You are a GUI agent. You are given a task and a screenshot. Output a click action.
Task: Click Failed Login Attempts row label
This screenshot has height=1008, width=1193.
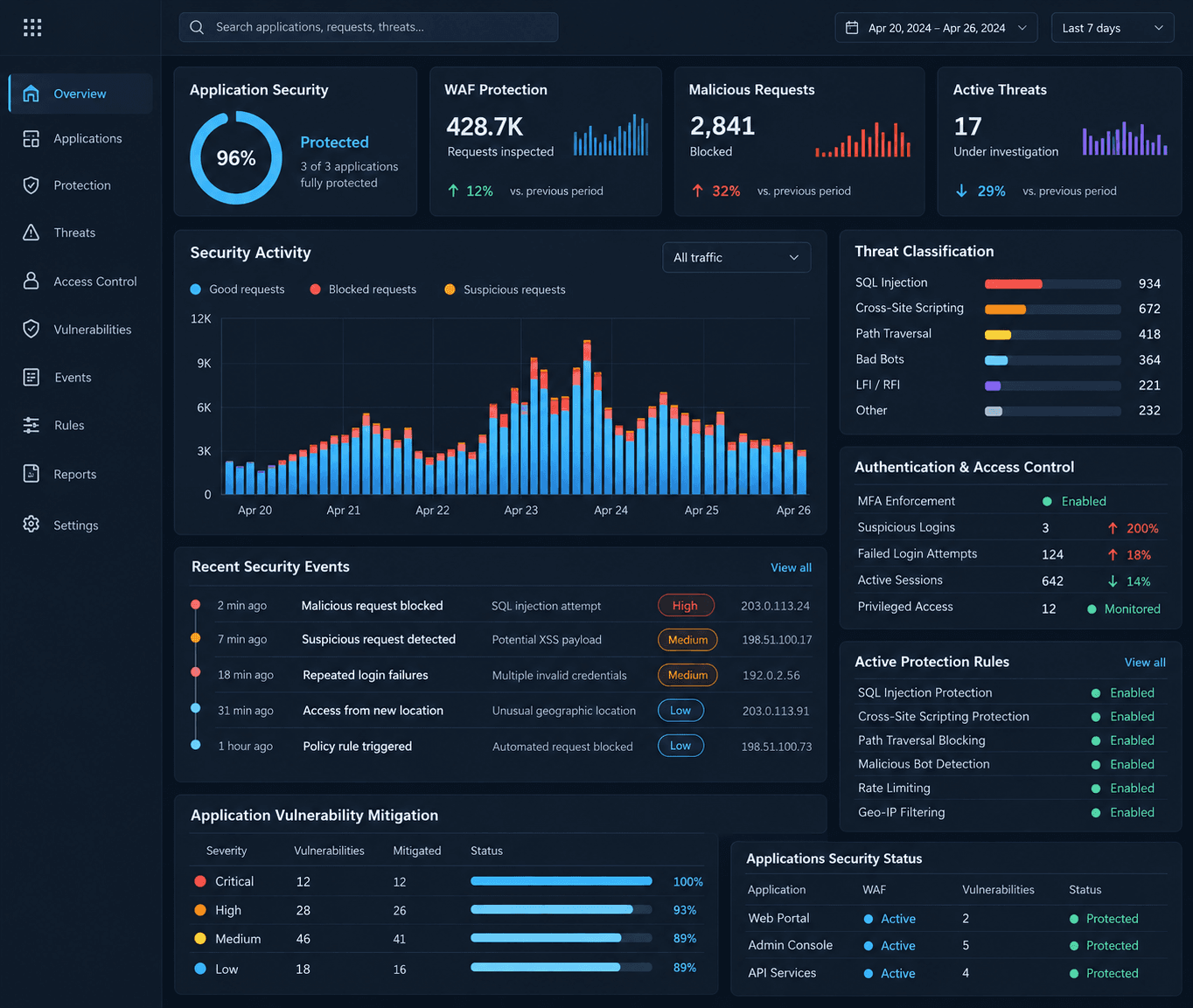tap(917, 553)
